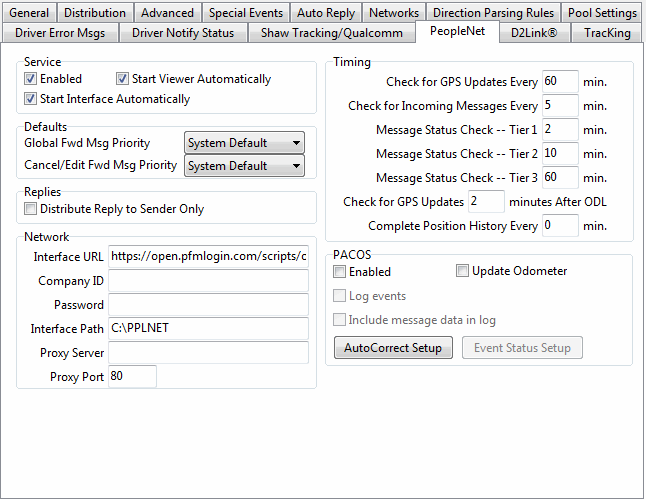Screen dimensions: 646x500
Task: Switch to the General tab
Action: point(29,13)
